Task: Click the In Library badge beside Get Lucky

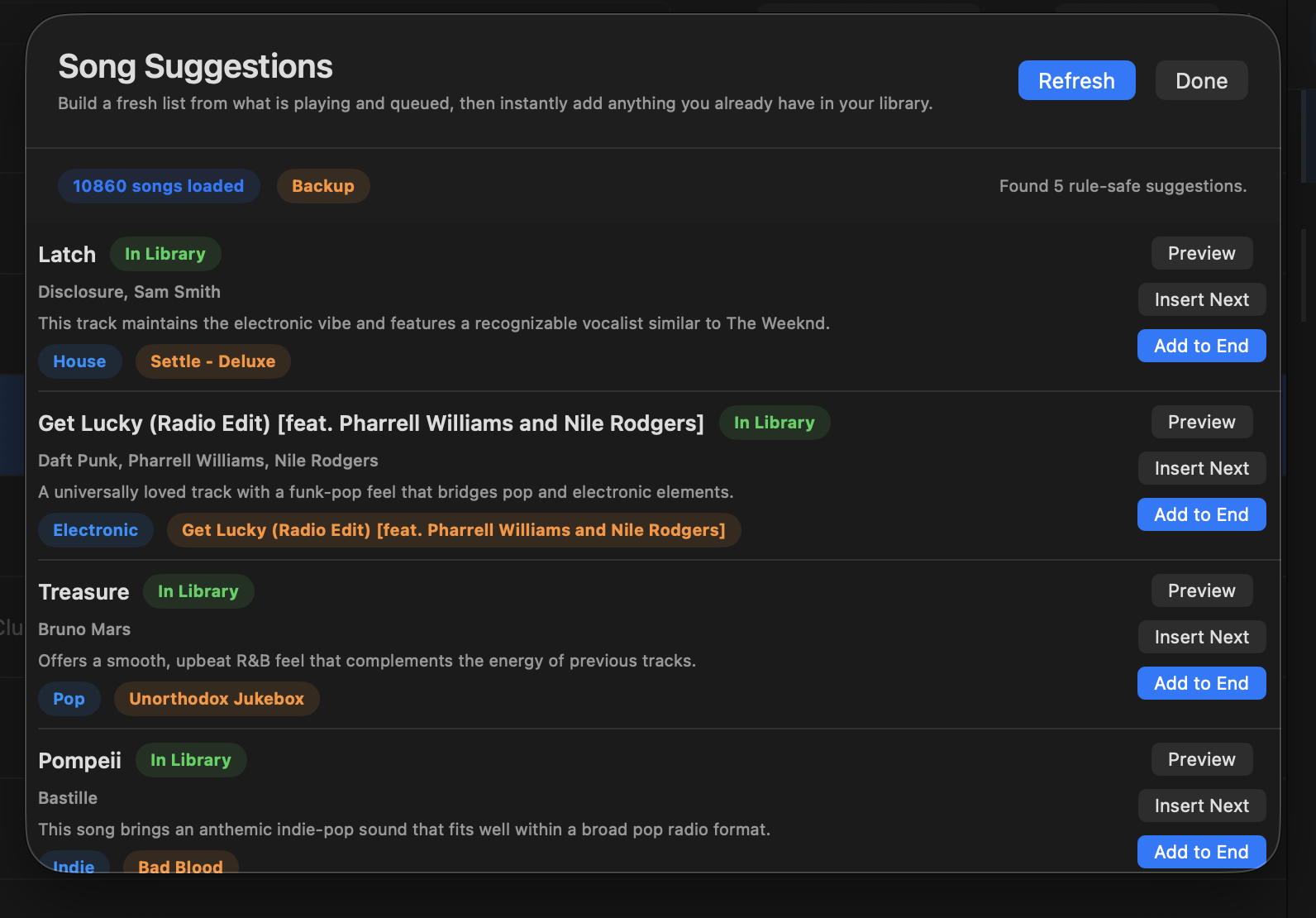Action: click(x=775, y=423)
